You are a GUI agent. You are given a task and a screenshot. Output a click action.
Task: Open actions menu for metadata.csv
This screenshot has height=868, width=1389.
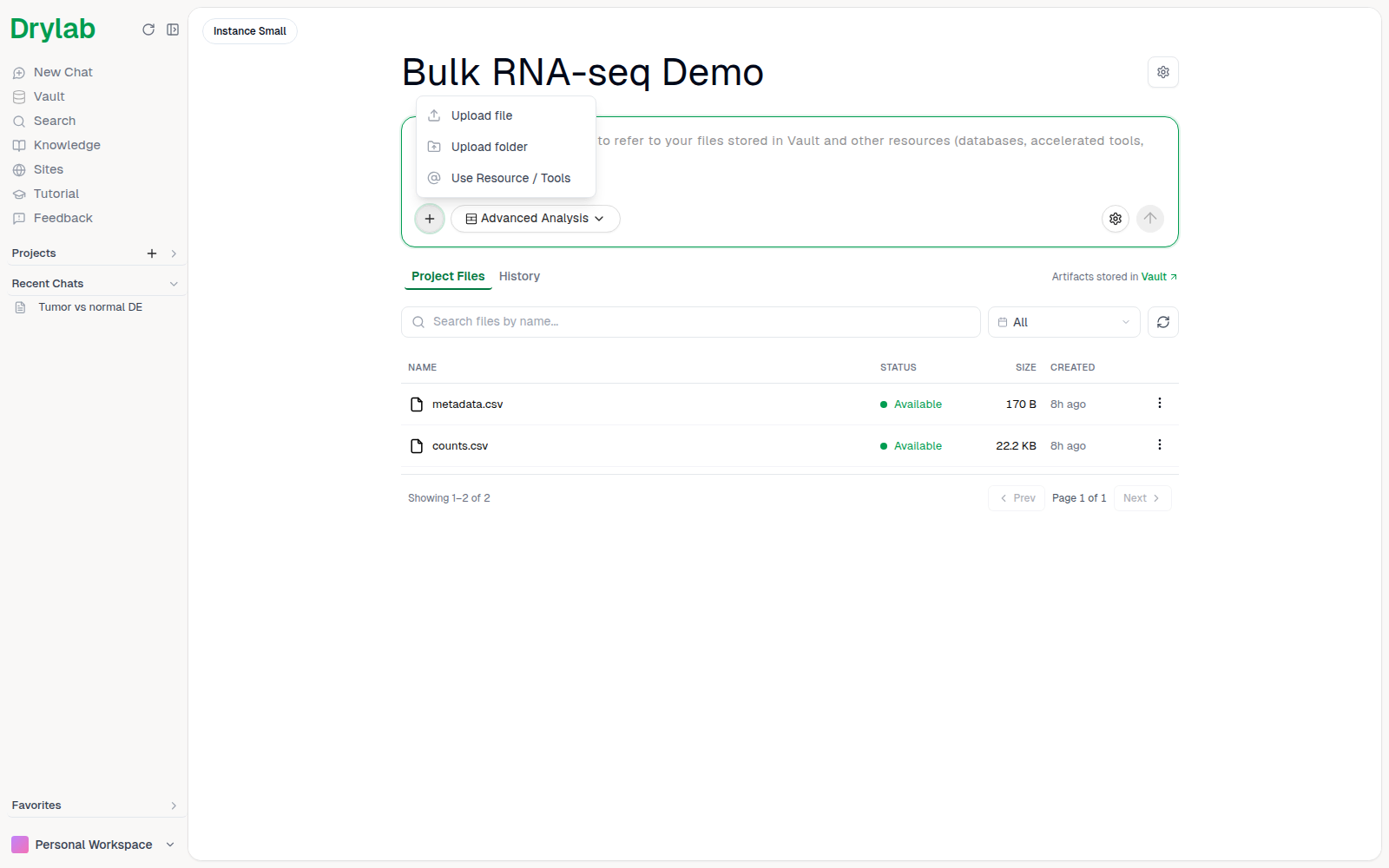pos(1160,404)
